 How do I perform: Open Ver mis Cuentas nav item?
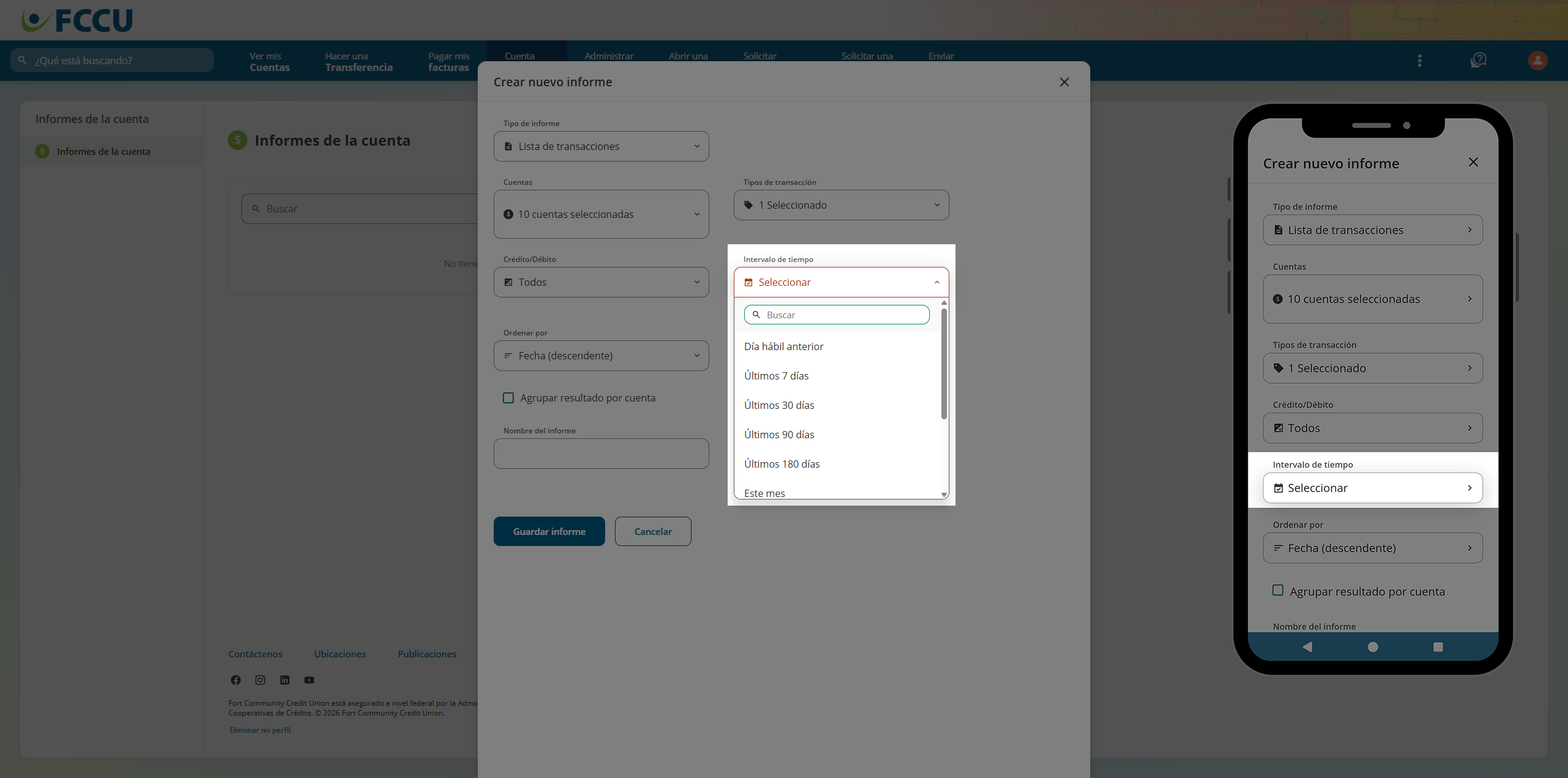269,61
